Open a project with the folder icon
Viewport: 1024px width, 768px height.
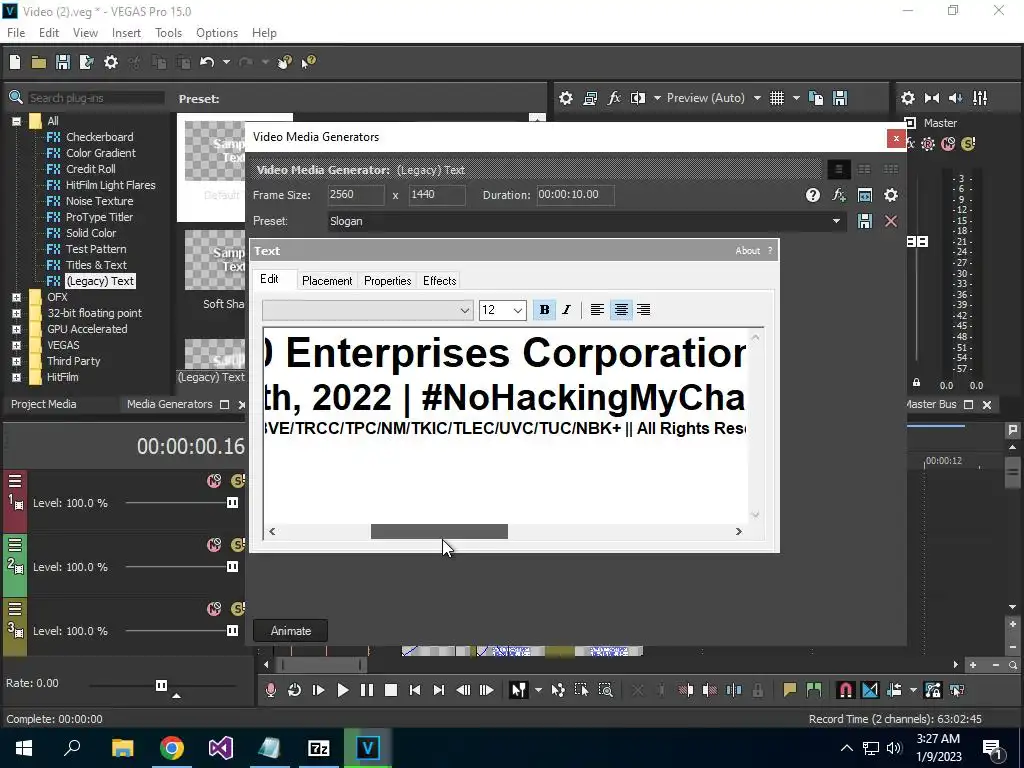click(x=39, y=62)
